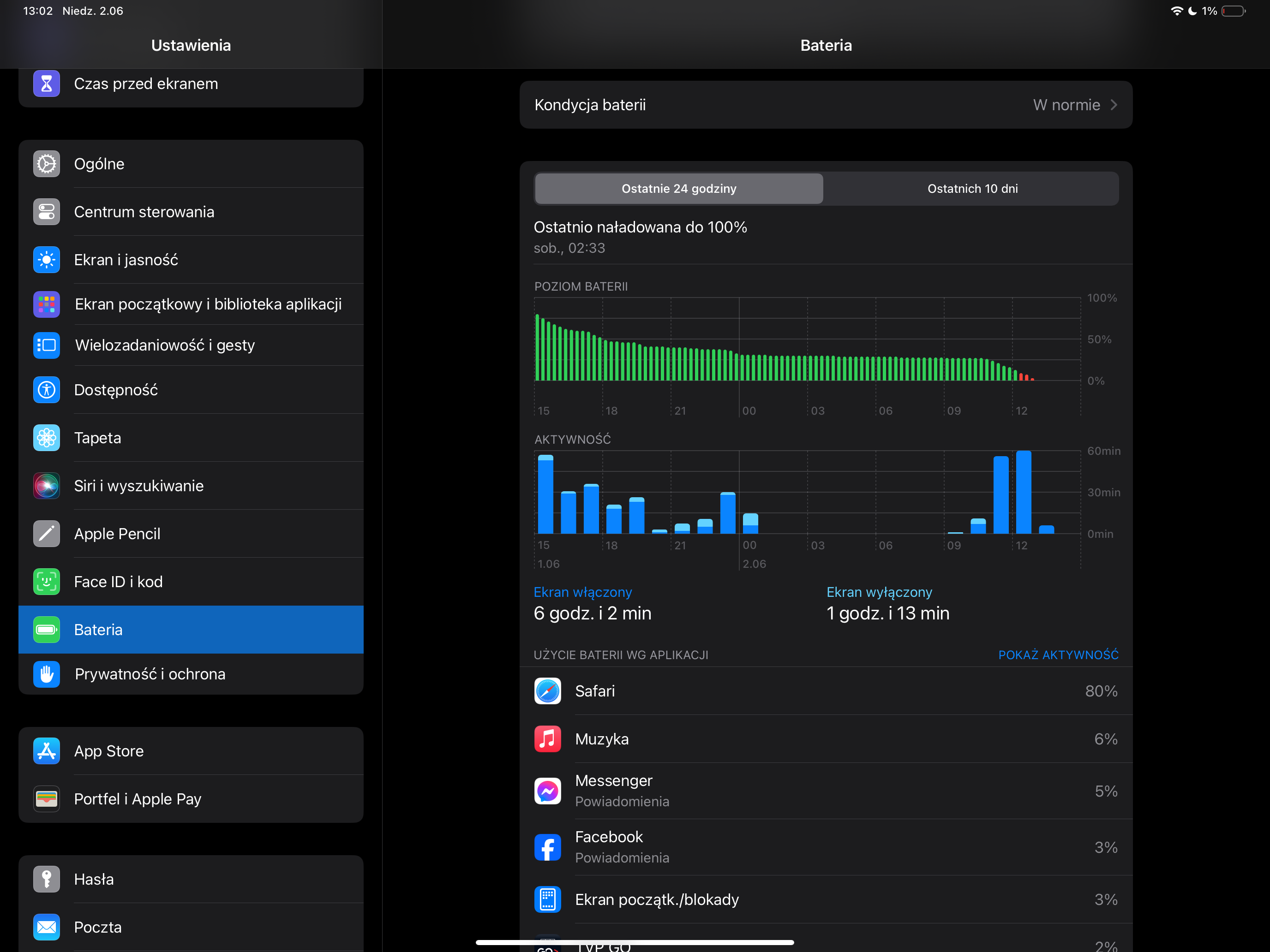Tap the Wielozadaniowość i gesty icon
This screenshot has width=1270, height=952.
point(47,345)
